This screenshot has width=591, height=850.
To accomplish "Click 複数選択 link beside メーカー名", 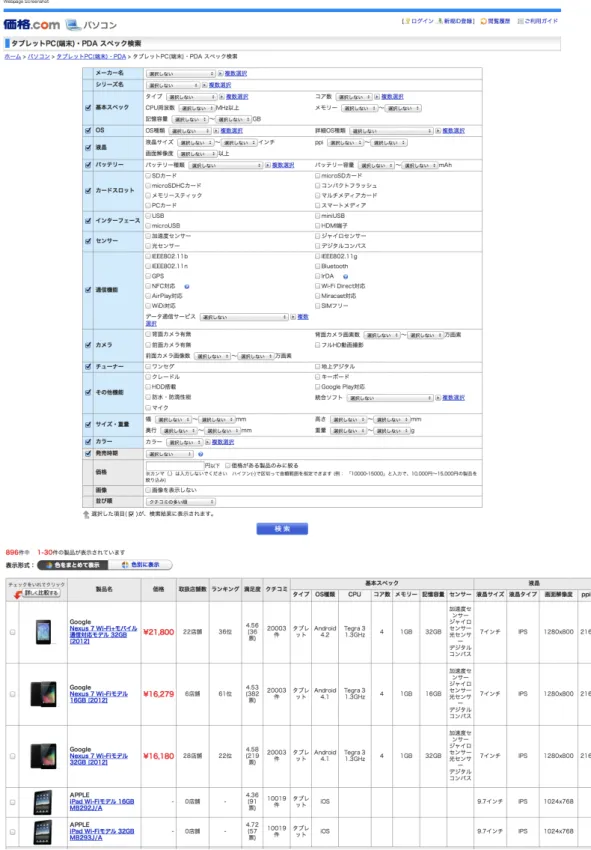I will coord(236,73).
